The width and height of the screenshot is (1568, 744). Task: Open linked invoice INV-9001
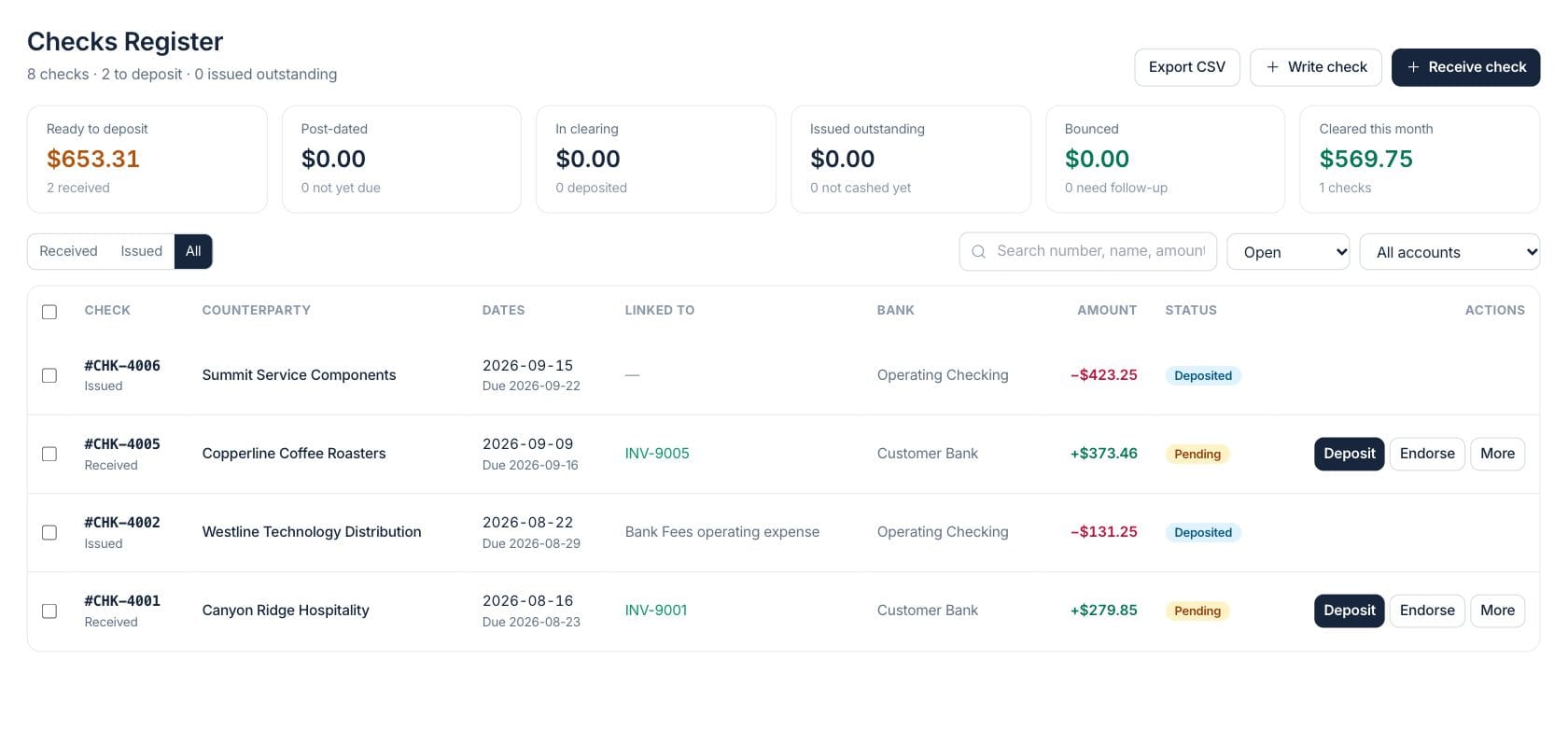(656, 611)
